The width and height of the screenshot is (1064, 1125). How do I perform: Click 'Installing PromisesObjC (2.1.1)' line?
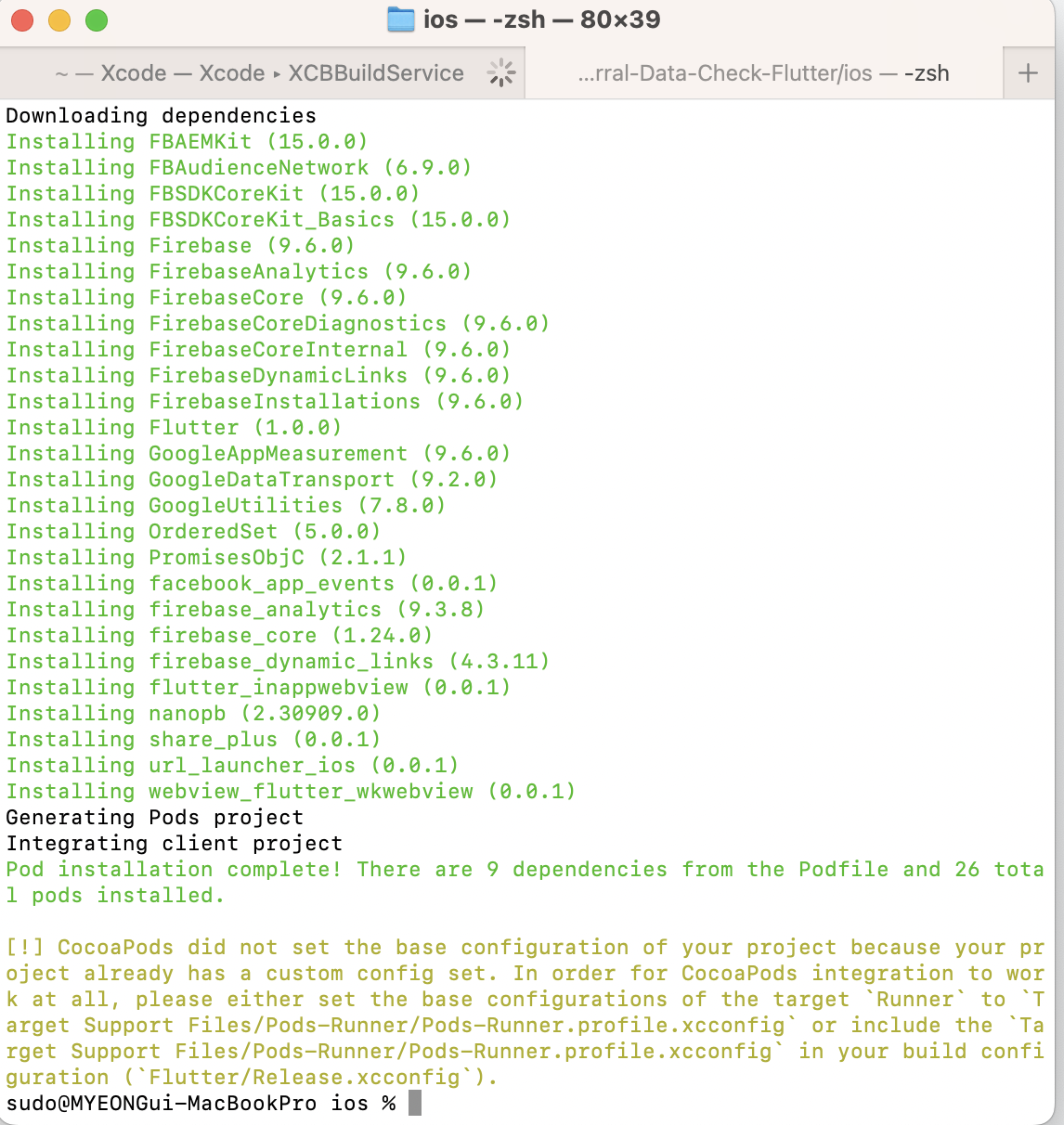click(207, 558)
